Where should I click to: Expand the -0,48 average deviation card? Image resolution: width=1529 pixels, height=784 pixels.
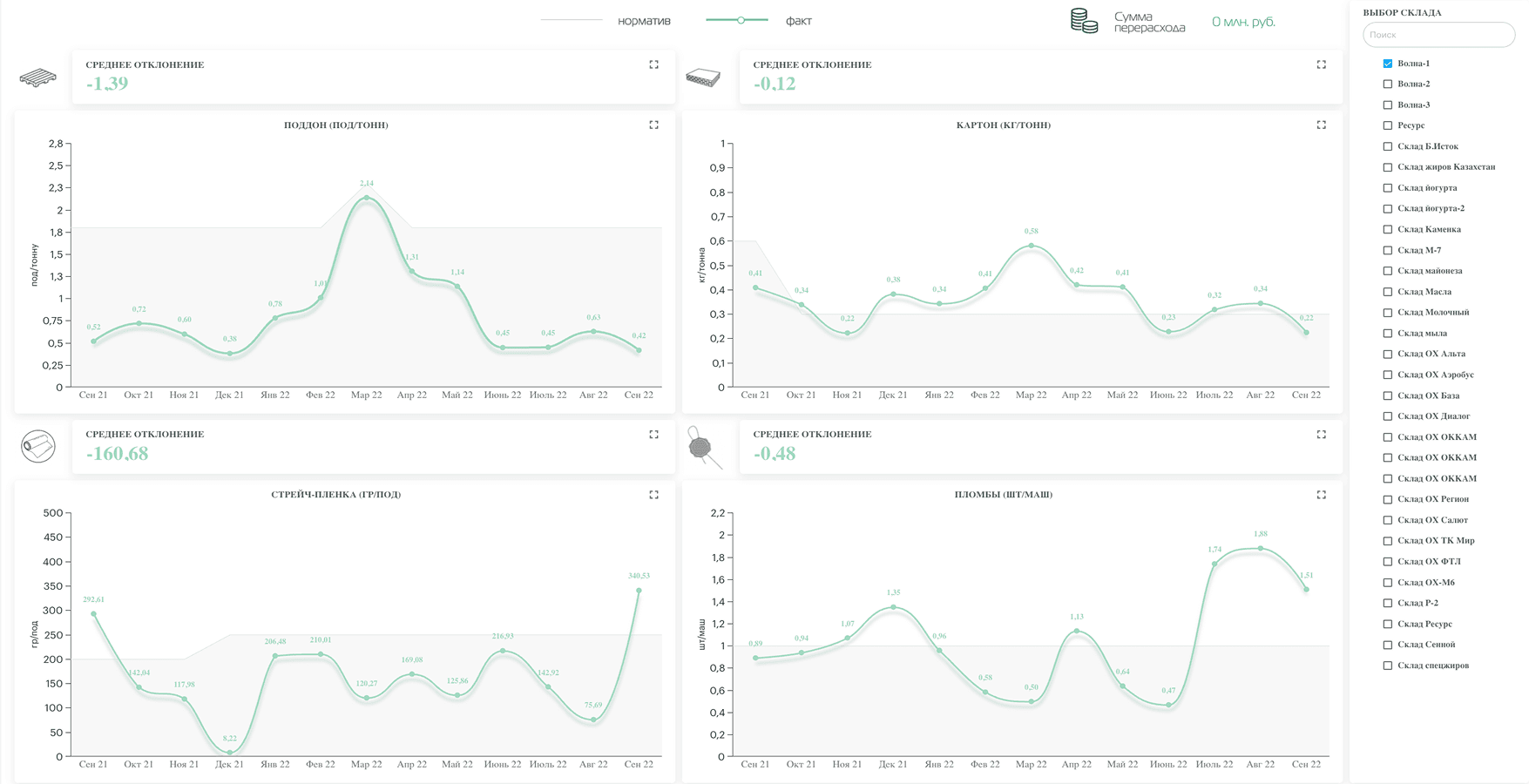point(1321,434)
